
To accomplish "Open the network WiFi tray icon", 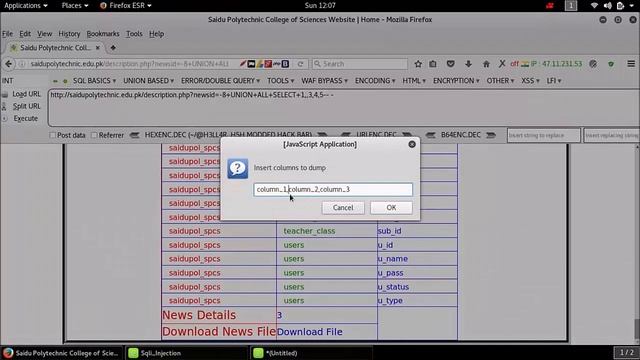I will pos(594,6).
